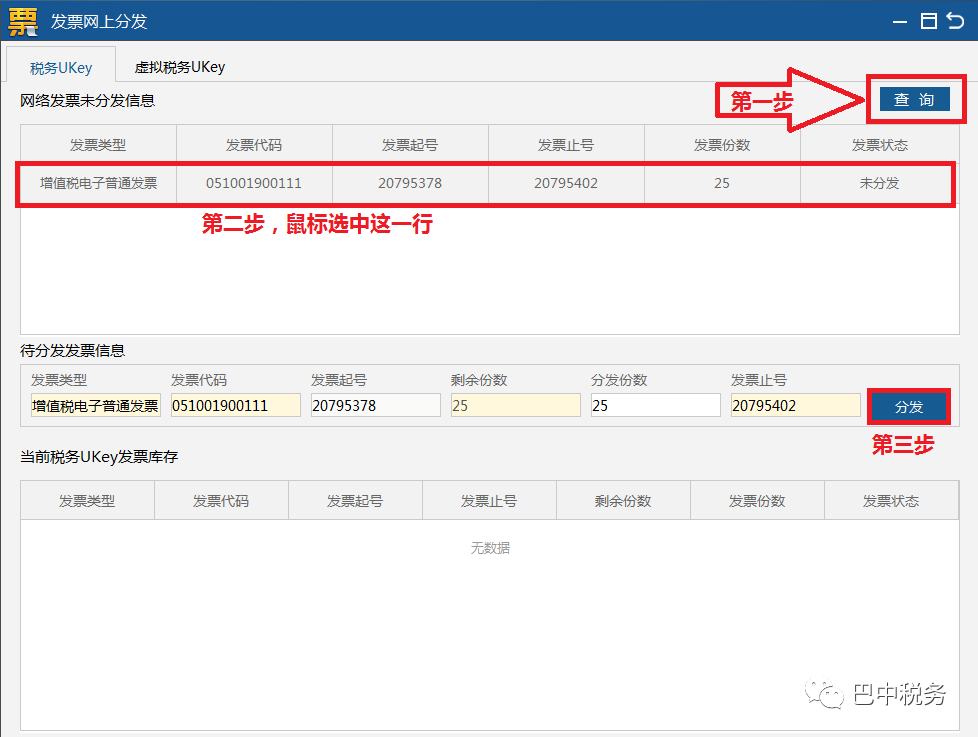978x737 pixels.
Task: Click cell 20795378 in the unallocated invoice table
Action: (x=410, y=183)
